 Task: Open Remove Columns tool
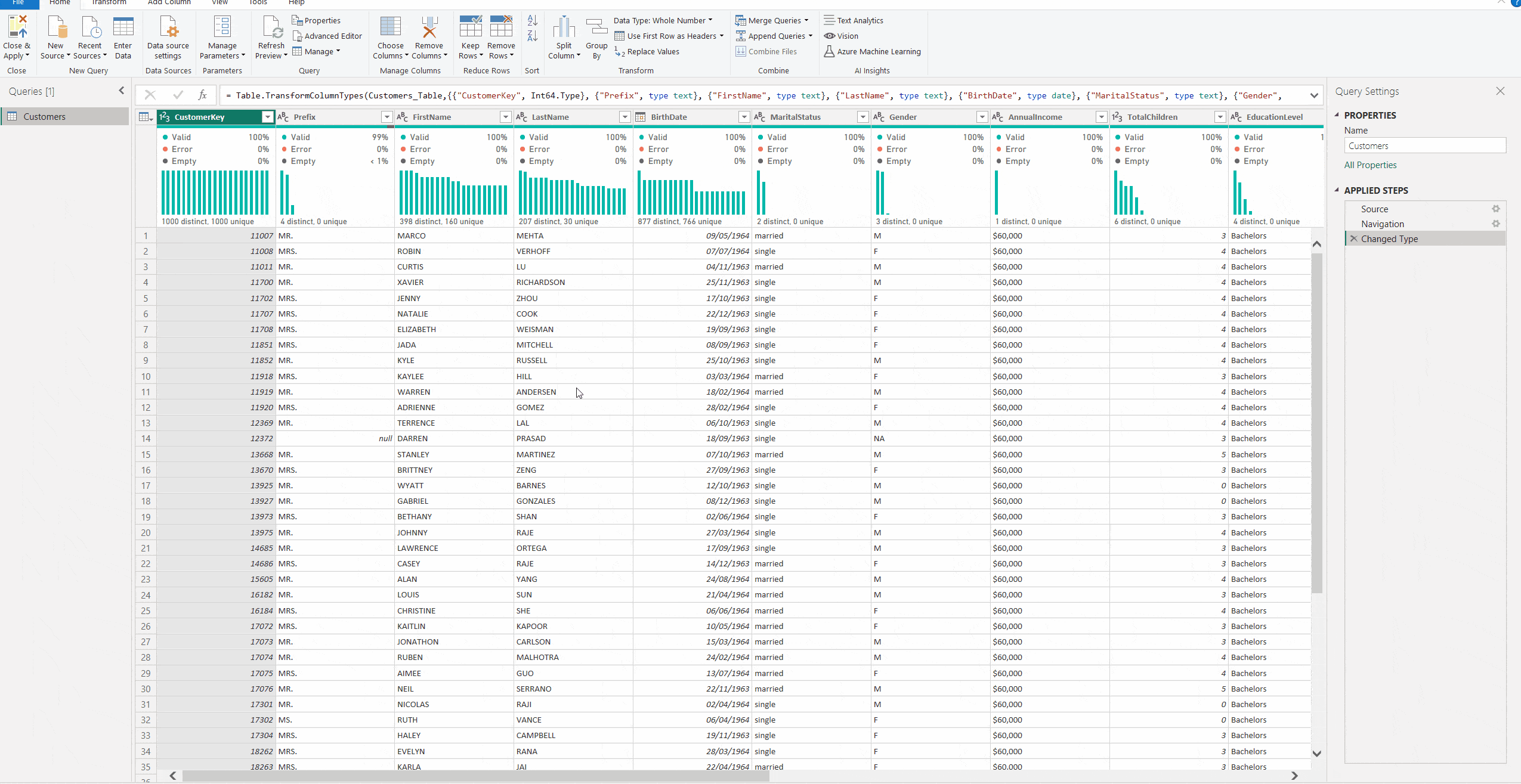click(429, 36)
